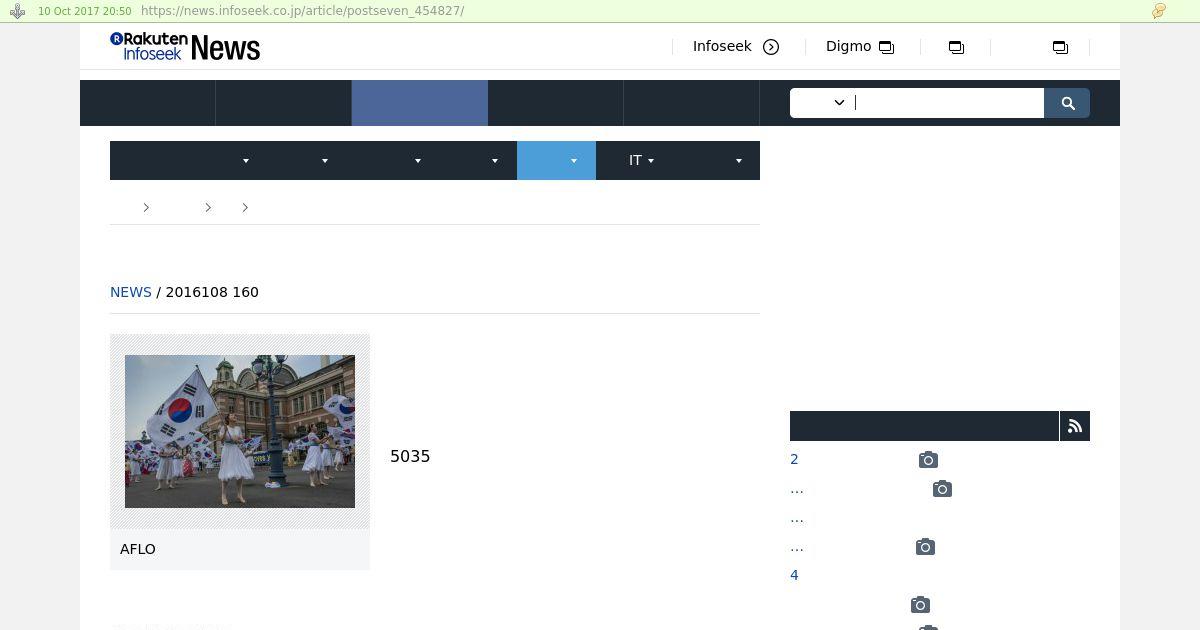Open the sidebar headline starting with '4'

[x=794, y=575]
